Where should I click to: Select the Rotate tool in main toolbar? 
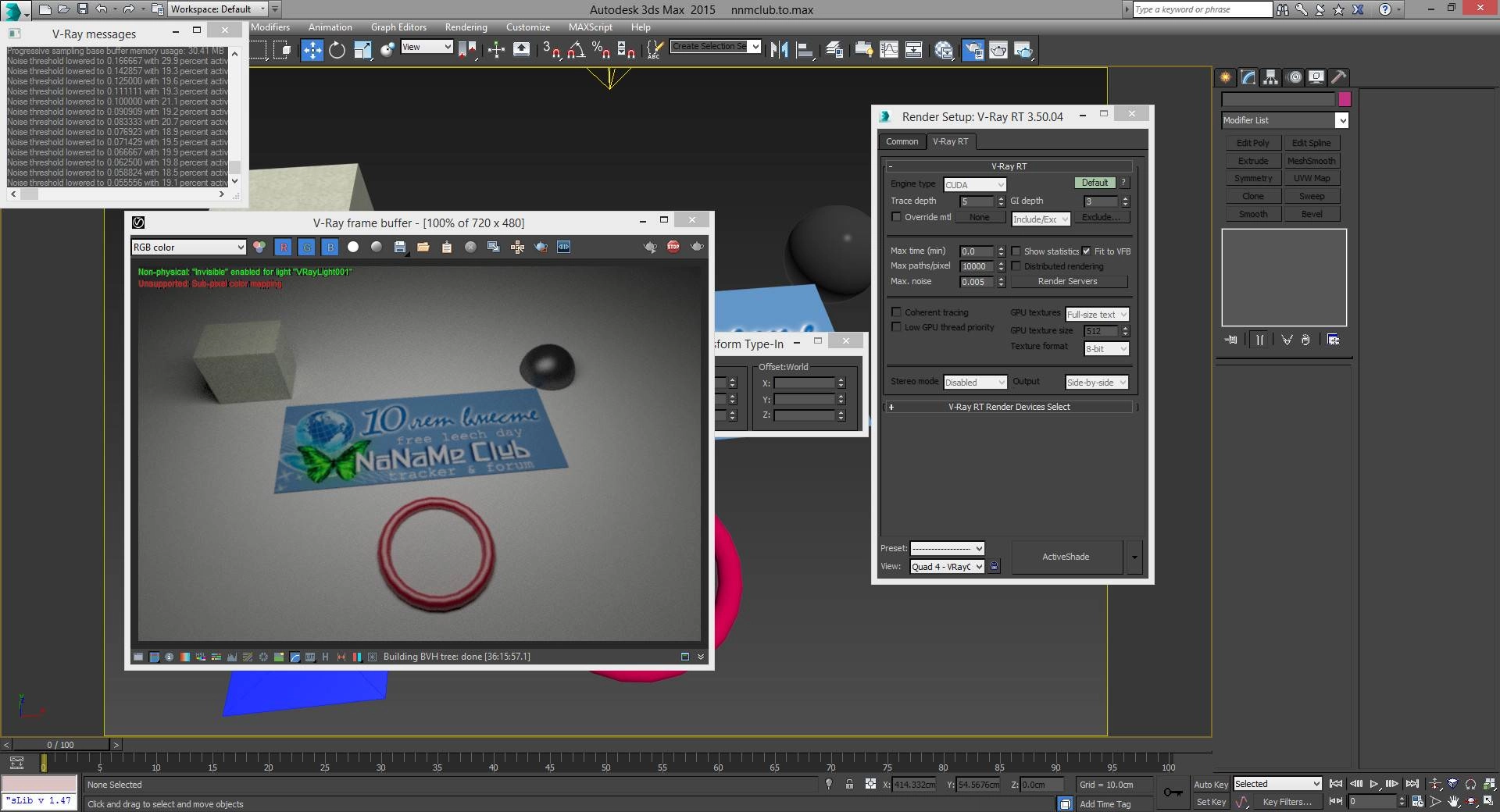(x=337, y=50)
